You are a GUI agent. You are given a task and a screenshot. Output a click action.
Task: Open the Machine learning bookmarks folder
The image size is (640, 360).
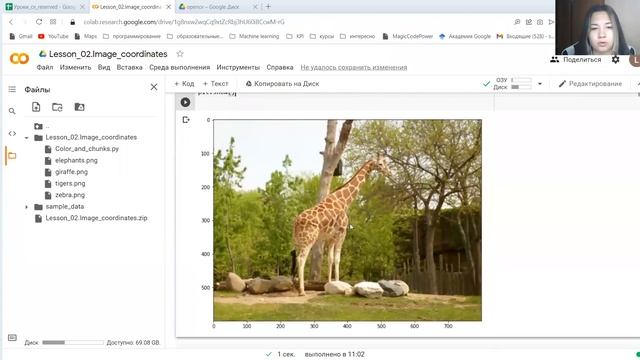254,36
